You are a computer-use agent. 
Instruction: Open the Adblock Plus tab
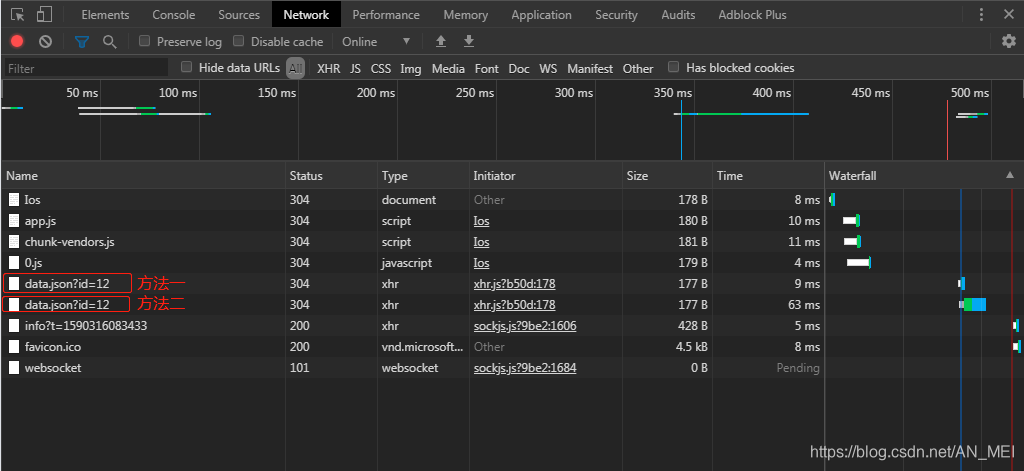pos(752,14)
